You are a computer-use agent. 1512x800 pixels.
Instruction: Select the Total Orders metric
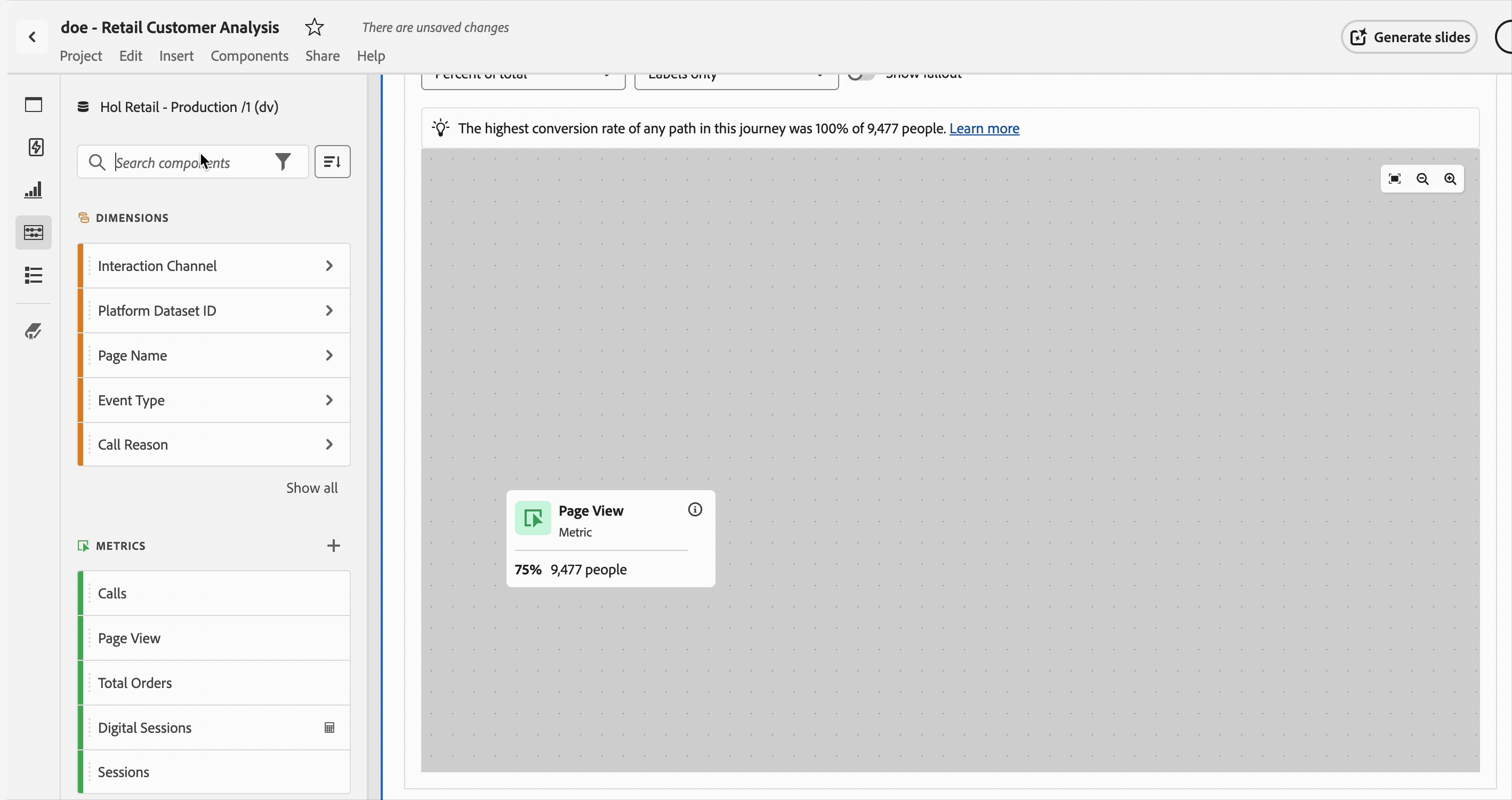pyautogui.click(x=214, y=683)
